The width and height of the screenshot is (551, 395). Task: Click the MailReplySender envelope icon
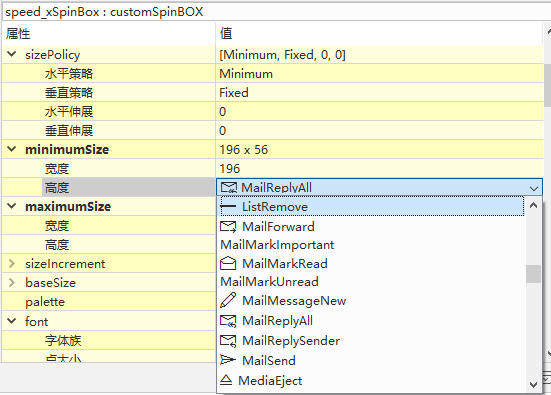pos(228,341)
